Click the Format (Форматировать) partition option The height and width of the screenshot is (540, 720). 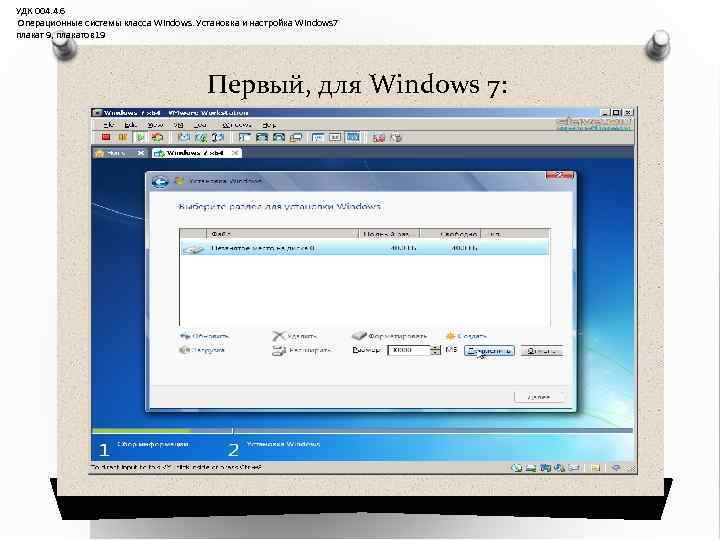(390, 337)
